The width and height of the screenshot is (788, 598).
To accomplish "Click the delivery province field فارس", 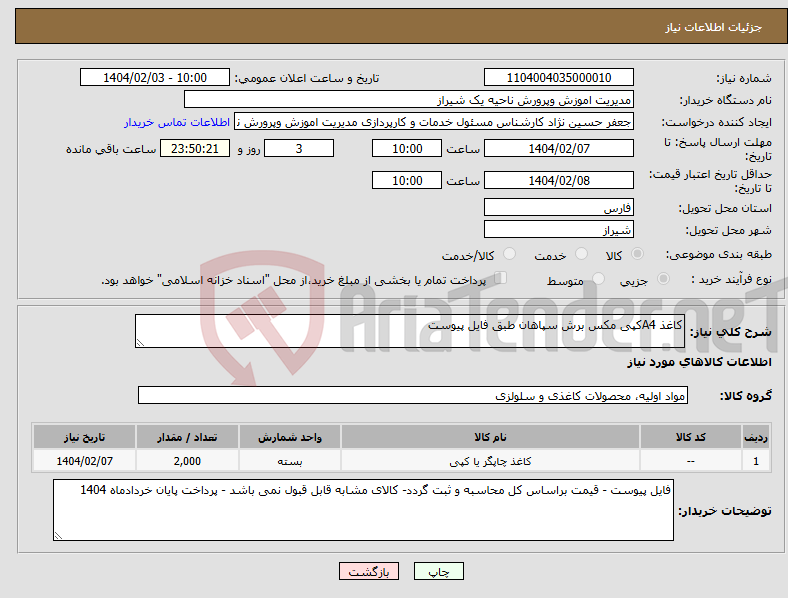I will pos(558,207).
